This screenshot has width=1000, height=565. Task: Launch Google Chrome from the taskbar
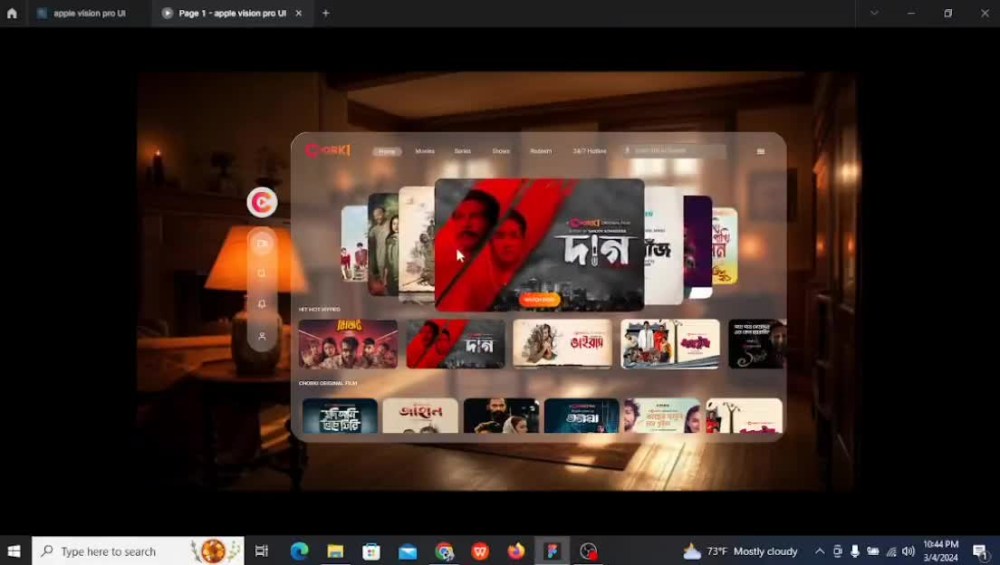click(445, 551)
